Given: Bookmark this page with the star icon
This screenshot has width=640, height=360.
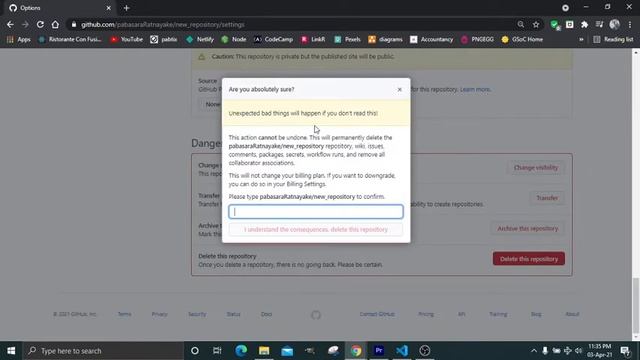Looking at the screenshot, I should pos(536,24).
